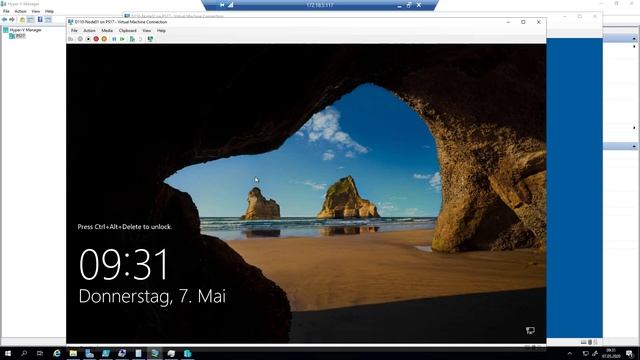The width and height of the screenshot is (640, 360).
Task: Show connection info on remote desktop bar
Action: point(231,5)
